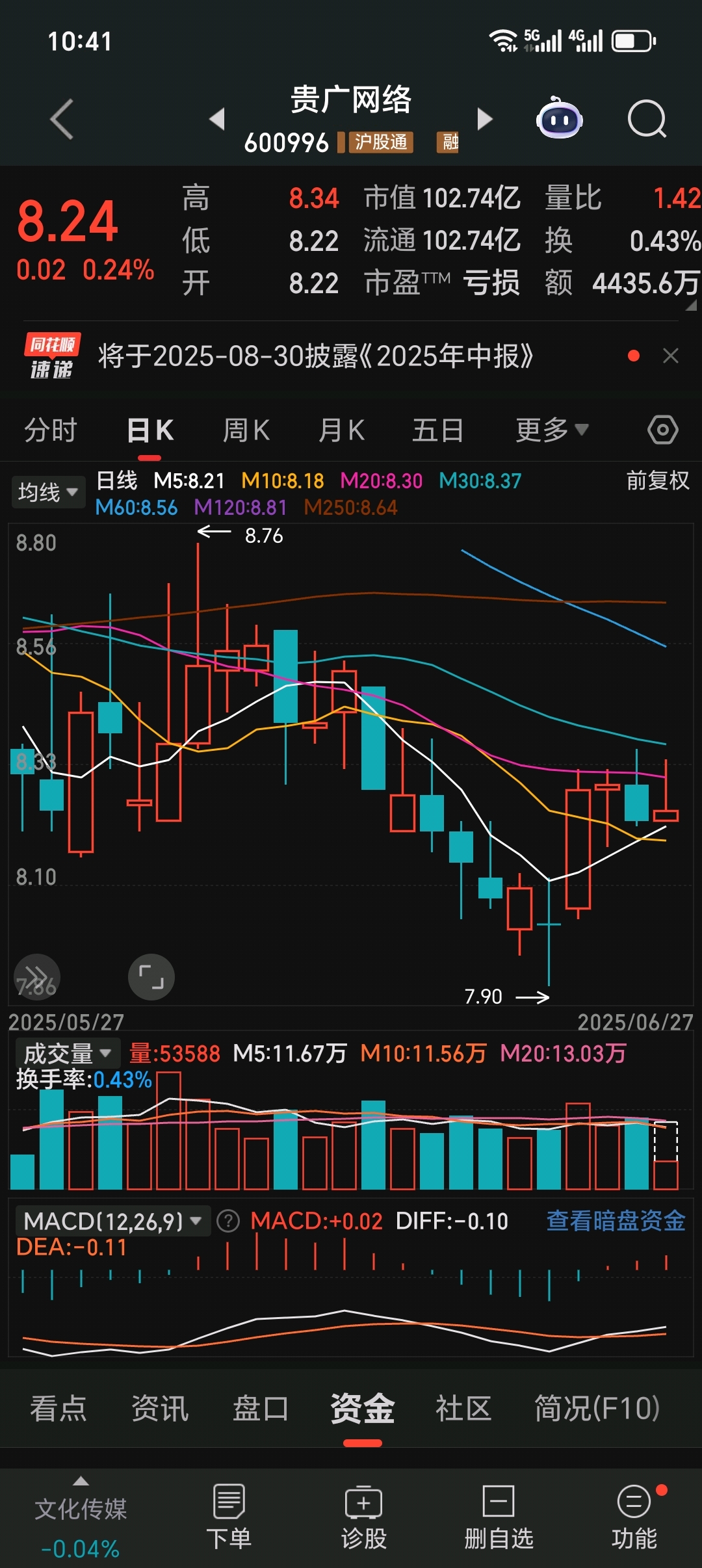Image resolution: width=702 pixels, height=1568 pixels.
Task: Open the 查看暗盘资金 link
Action: (616, 1221)
